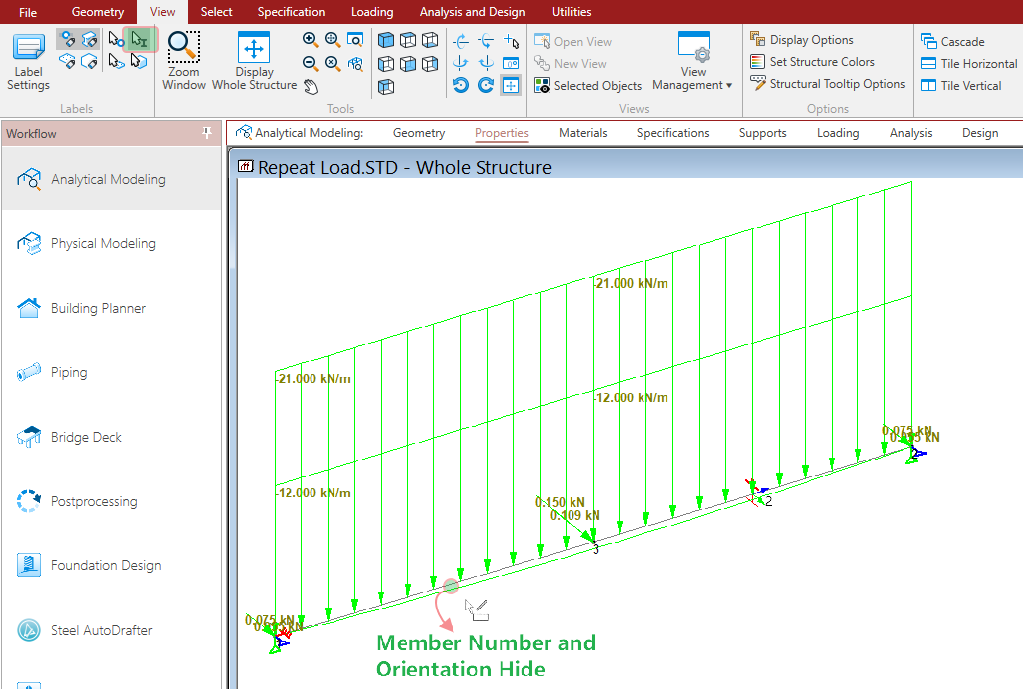Click the zoom extents x magnifier
The width and height of the screenshot is (1023, 691).
pos(333,63)
